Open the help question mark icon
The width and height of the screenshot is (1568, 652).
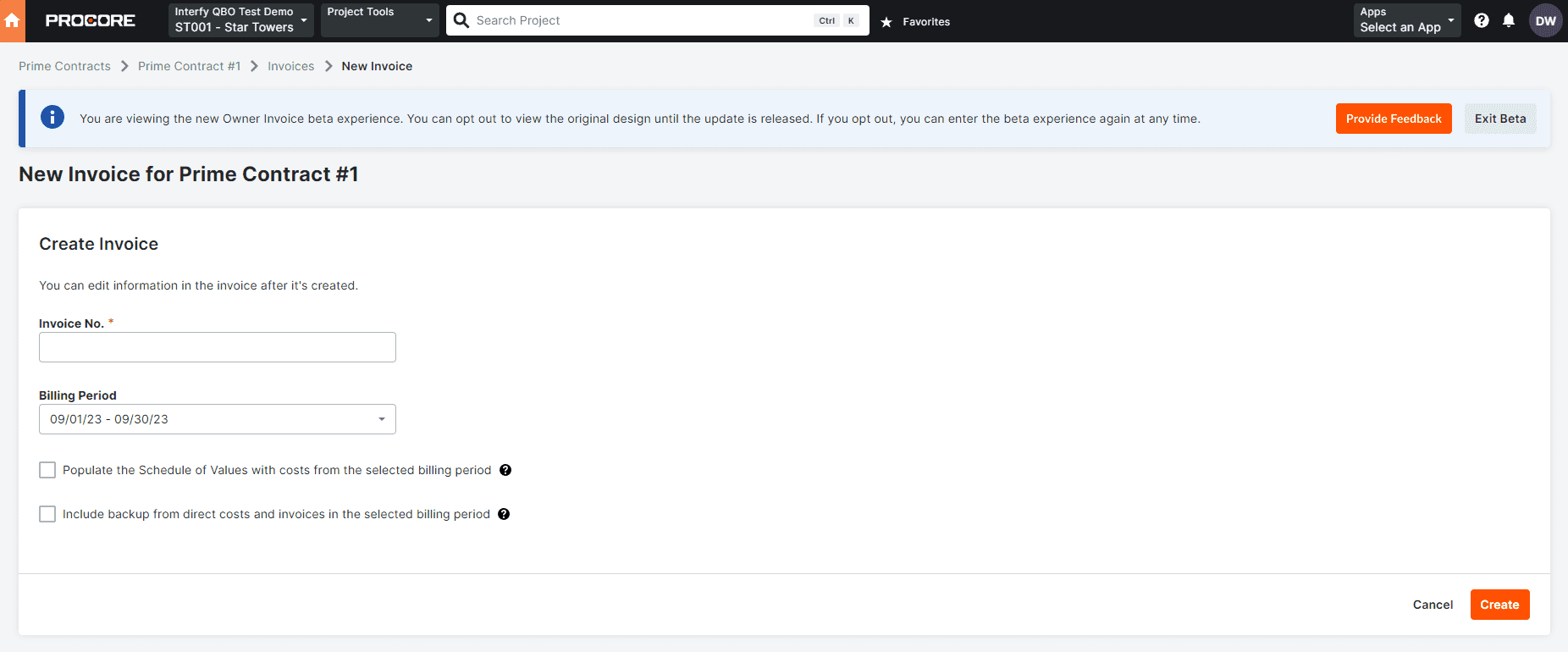[x=1481, y=21]
